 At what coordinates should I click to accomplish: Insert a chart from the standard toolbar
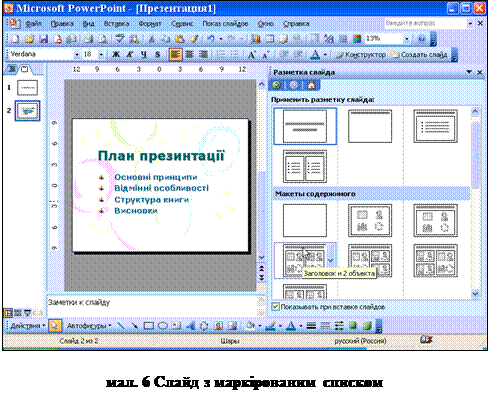coord(256,39)
